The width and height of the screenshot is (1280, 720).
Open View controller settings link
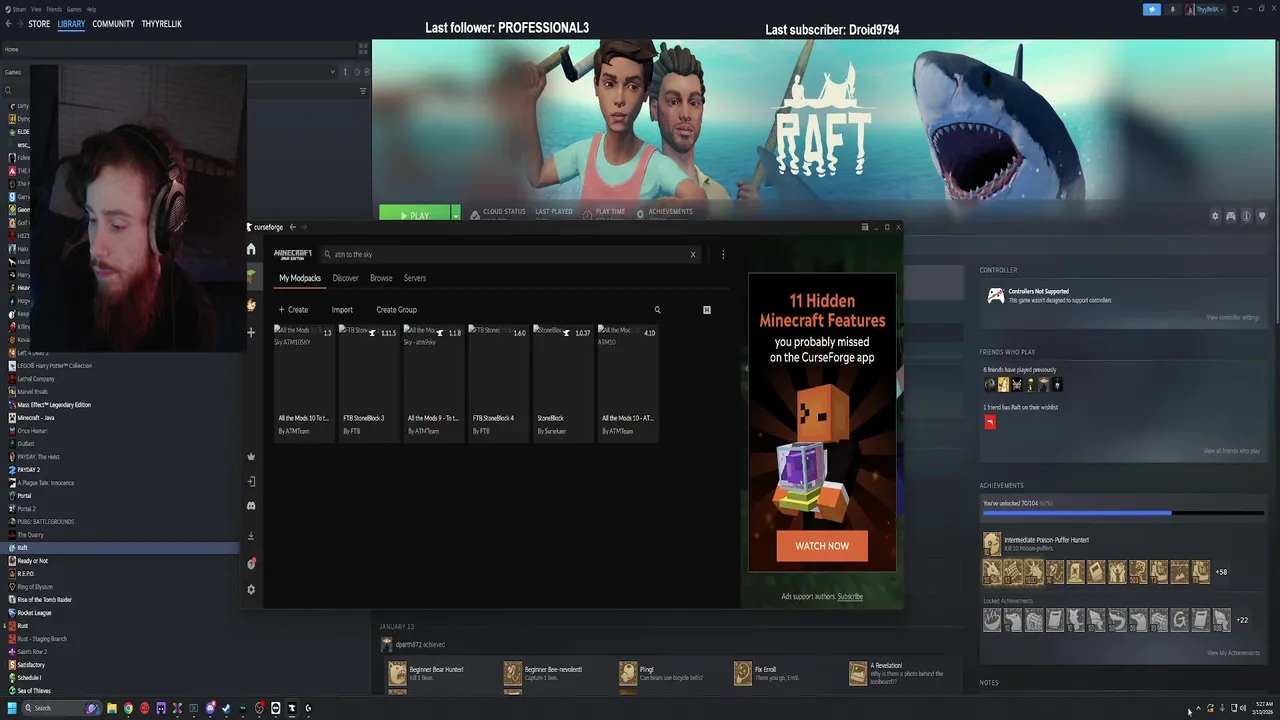pyautogui.click(x=1233, y=317)
